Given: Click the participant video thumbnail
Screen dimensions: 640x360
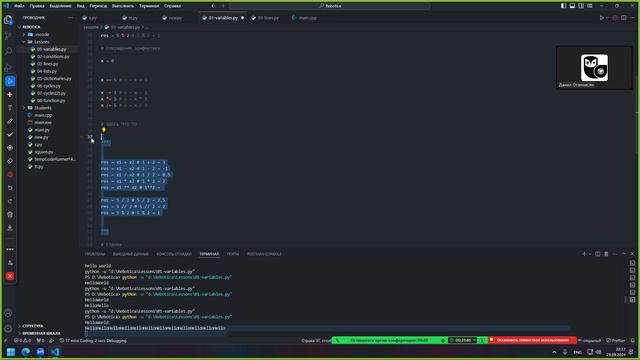Looking at the screenshot, I should coord(594,67).
